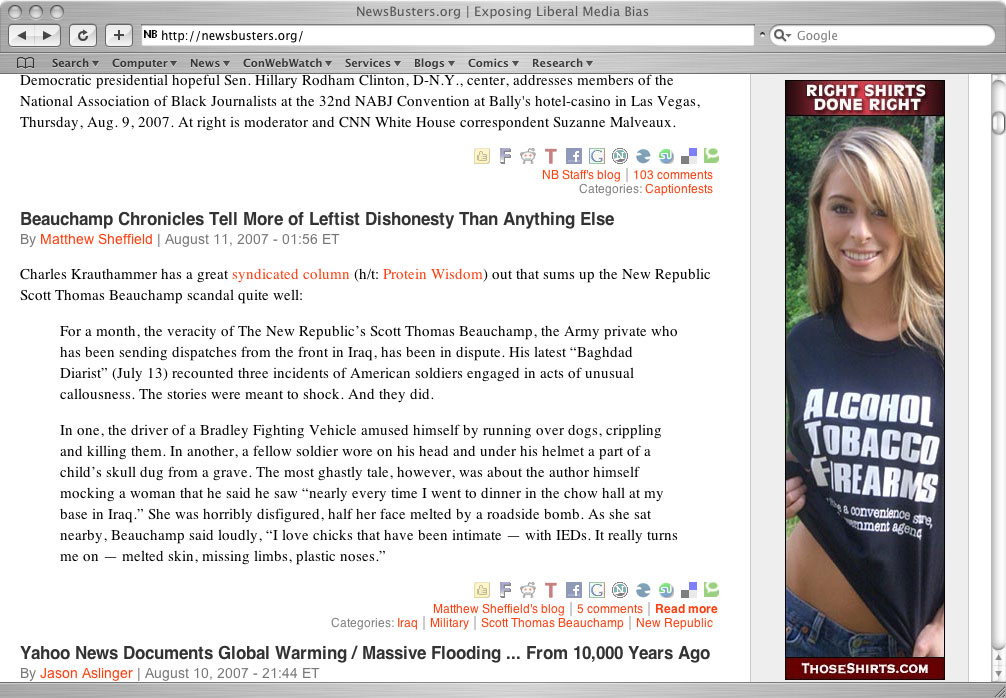The height and width of the screenshot is (698, 1006).
Task: Open the Yahoo News Global Warming headline
Action: pyautogui.click(x=365, y=653)
